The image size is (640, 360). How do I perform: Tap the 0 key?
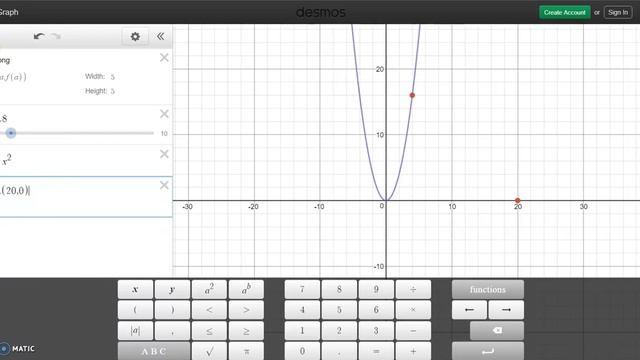point(302,351)
